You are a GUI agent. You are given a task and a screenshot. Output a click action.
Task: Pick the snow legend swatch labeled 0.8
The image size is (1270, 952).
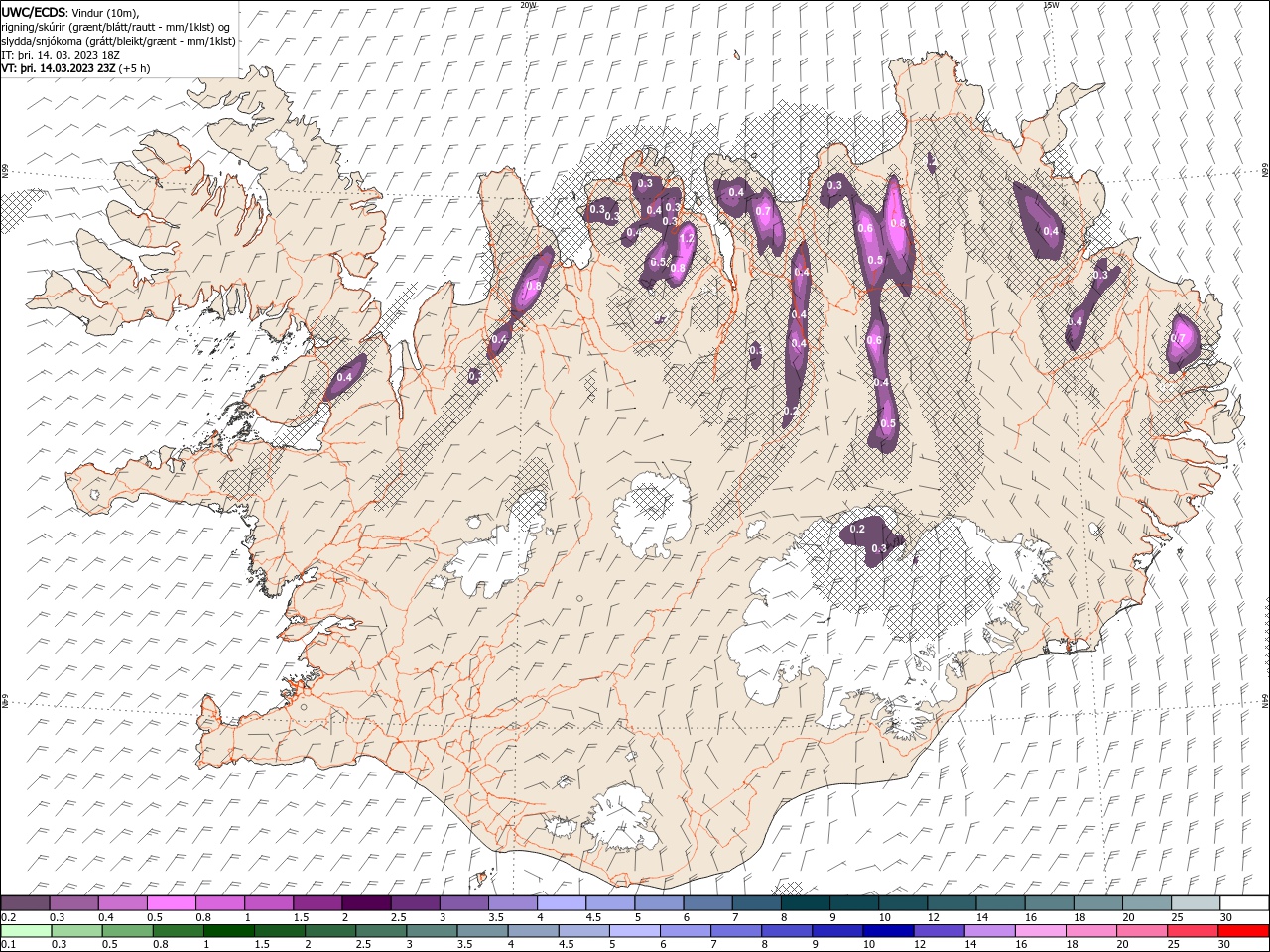pyautogui.click(x=219, y=902)
